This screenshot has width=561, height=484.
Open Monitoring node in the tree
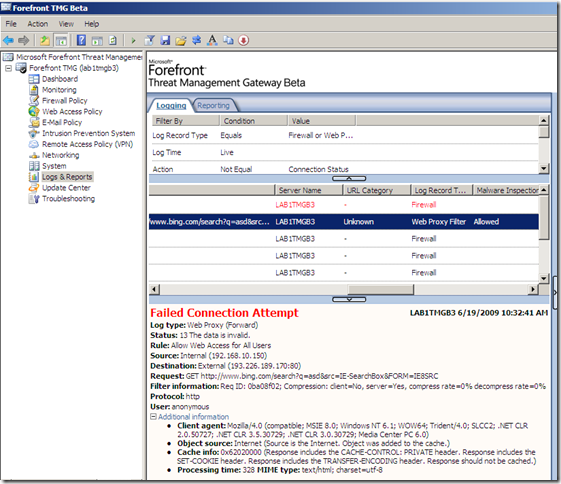click(59, 90)
